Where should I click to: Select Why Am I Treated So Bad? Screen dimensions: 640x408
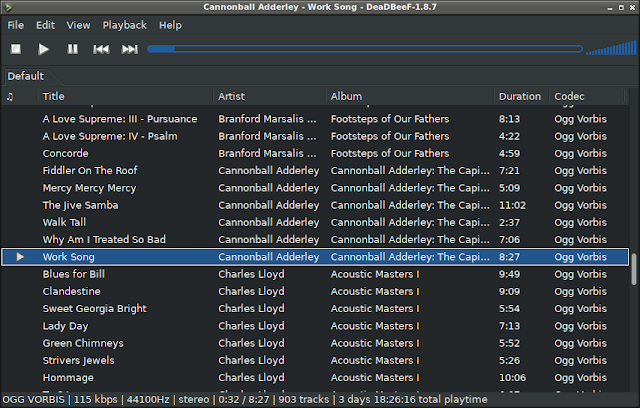point(315,239)
